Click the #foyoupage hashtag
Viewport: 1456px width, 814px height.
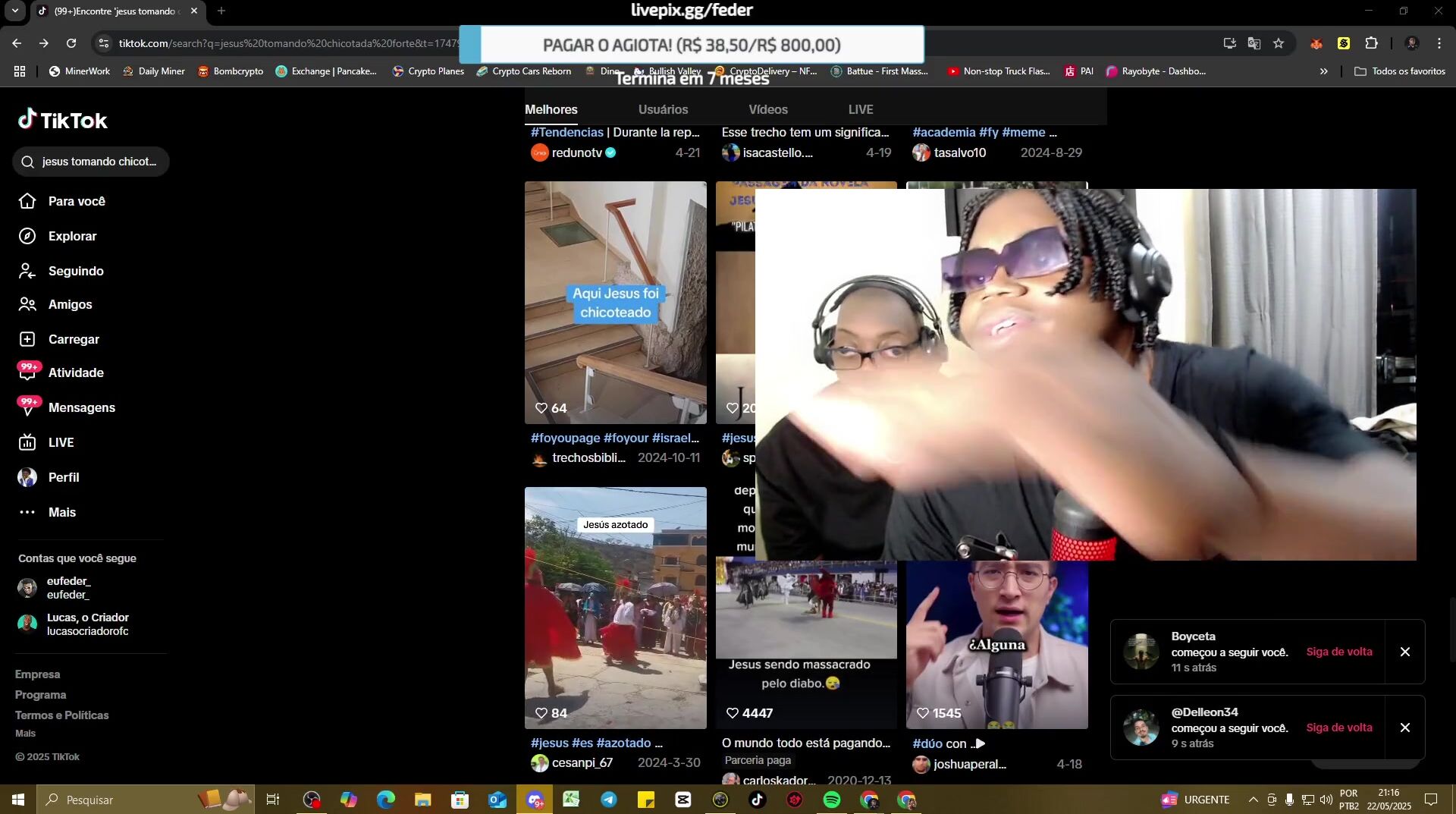(x=565, y=438)
